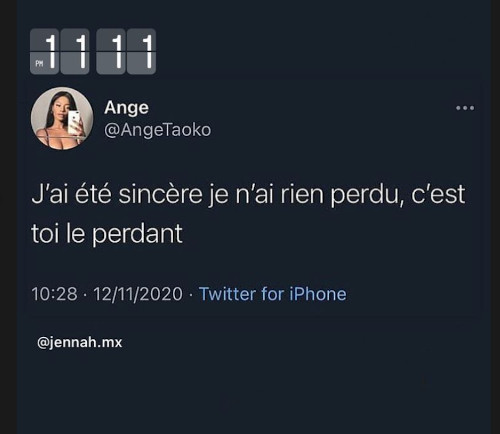Viewport: 500px width, 434px height.
Task: Click the first flip clock digit with PM
Action: 45,51
